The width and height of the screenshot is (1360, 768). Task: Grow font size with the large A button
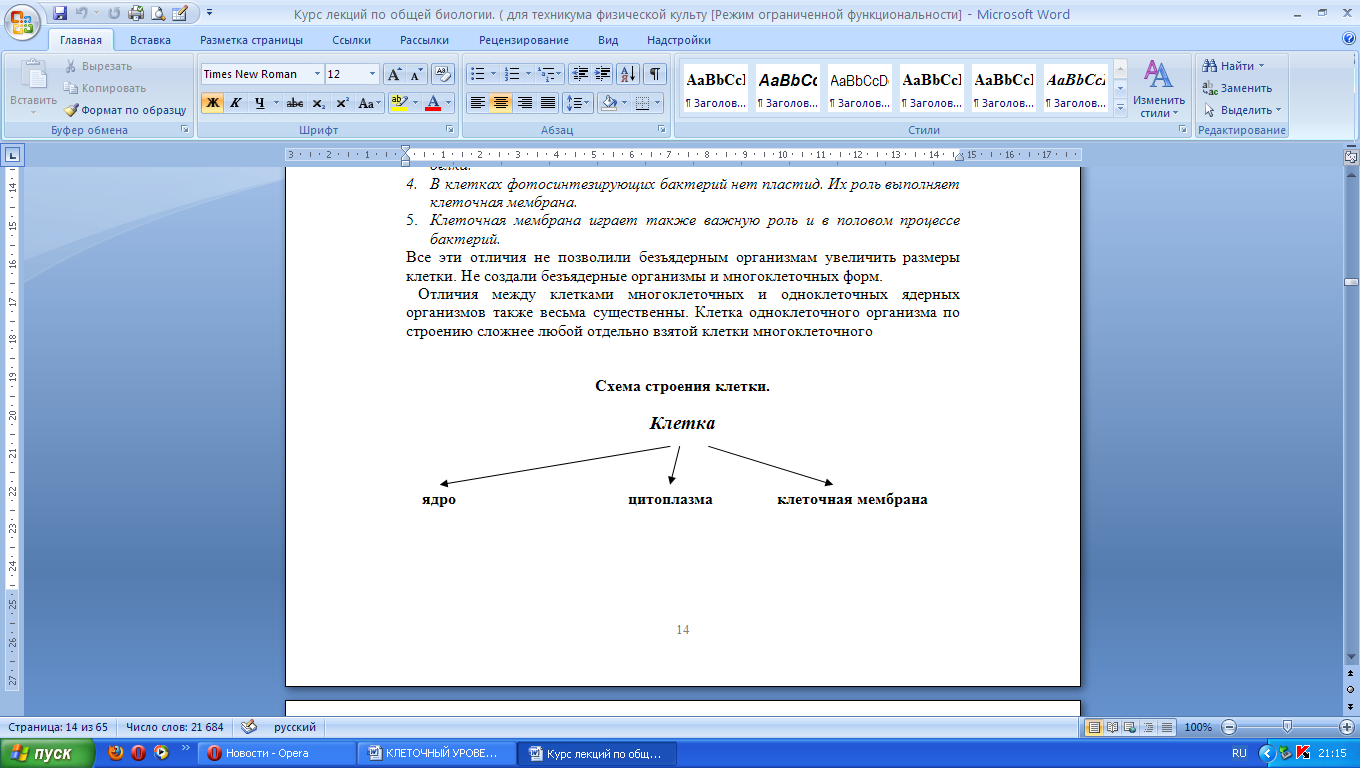click(395, 74)
